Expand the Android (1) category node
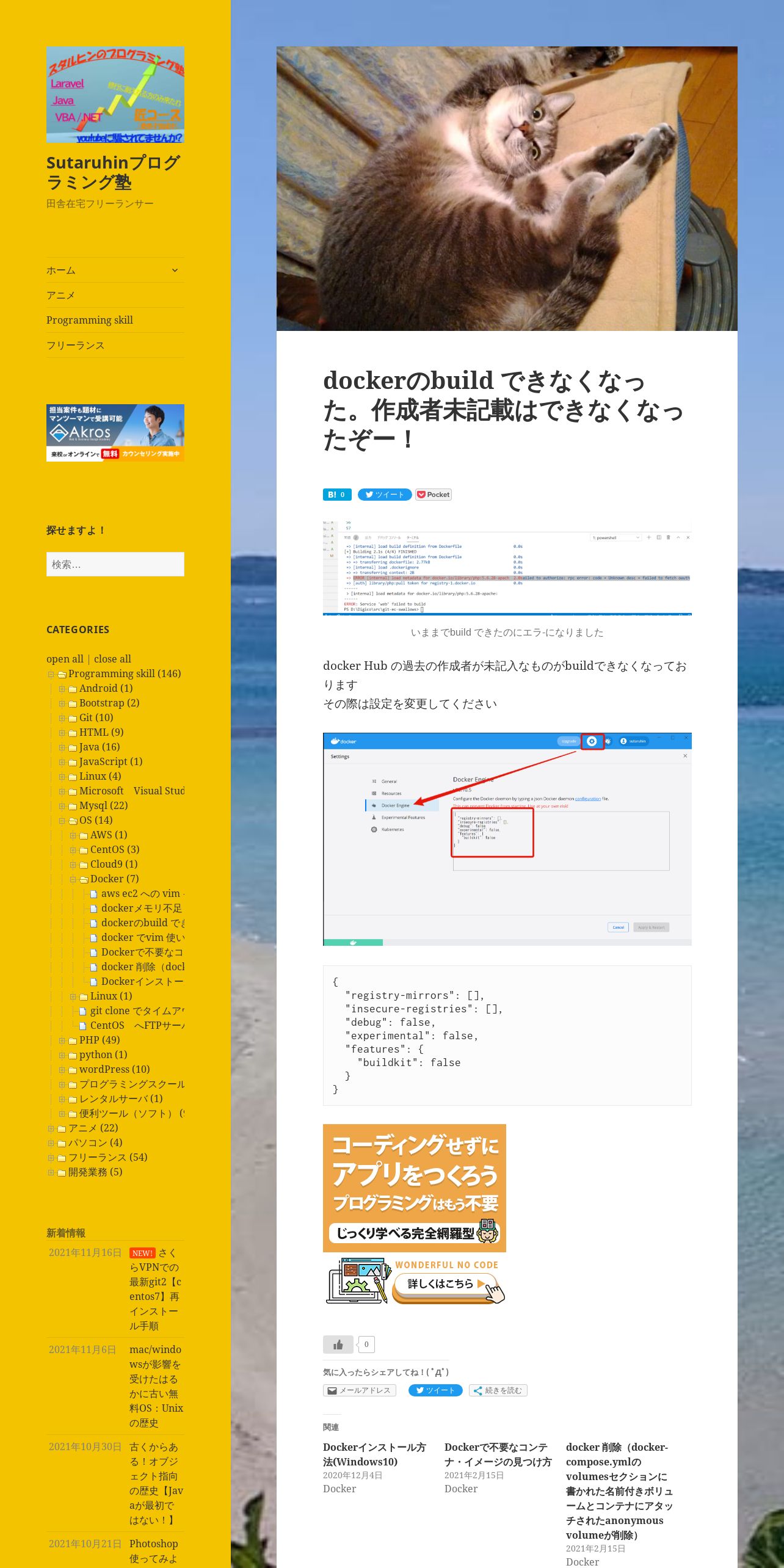 [x=62, y=689]
